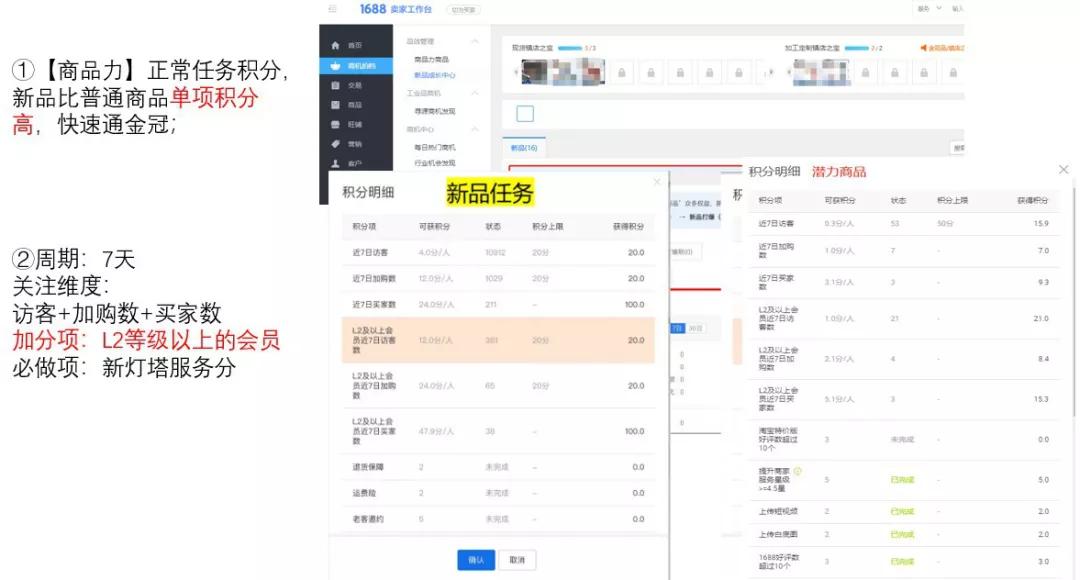The image size is (1080, 580).
Task: Tick the empty checkbox below the product row
Action: point(525,113)
